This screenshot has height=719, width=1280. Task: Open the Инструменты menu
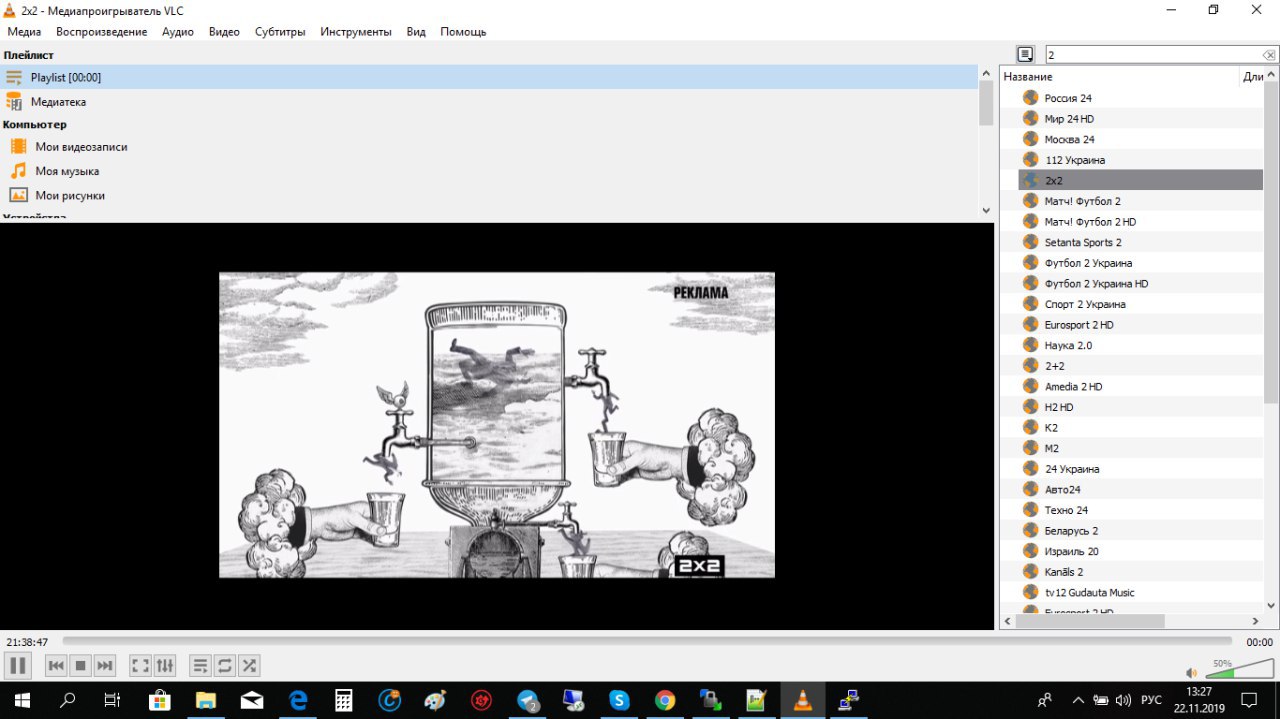[x=356, y=32]
